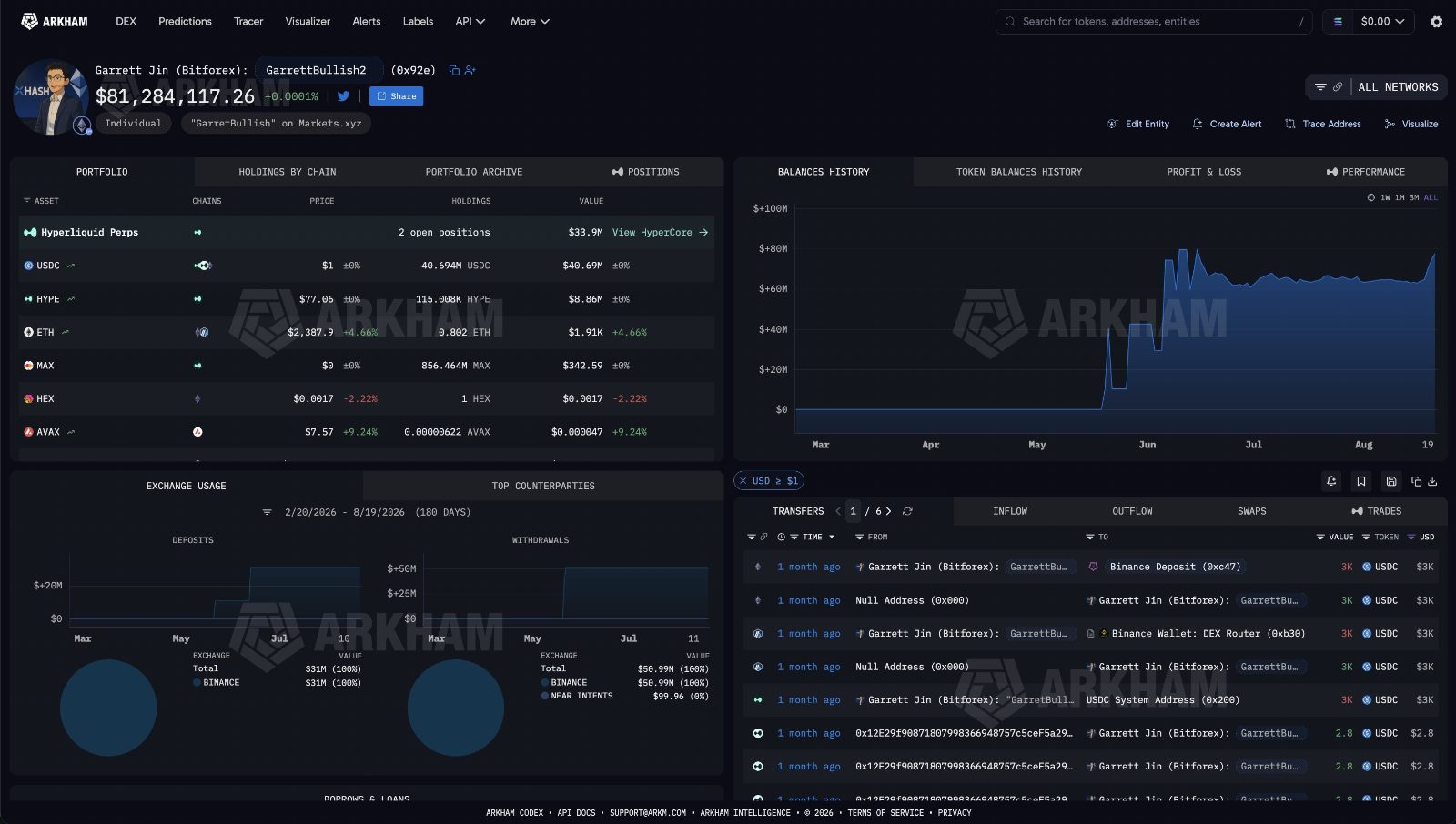Click the blue Share button
1456x824 pixels.
pos(396,96)
